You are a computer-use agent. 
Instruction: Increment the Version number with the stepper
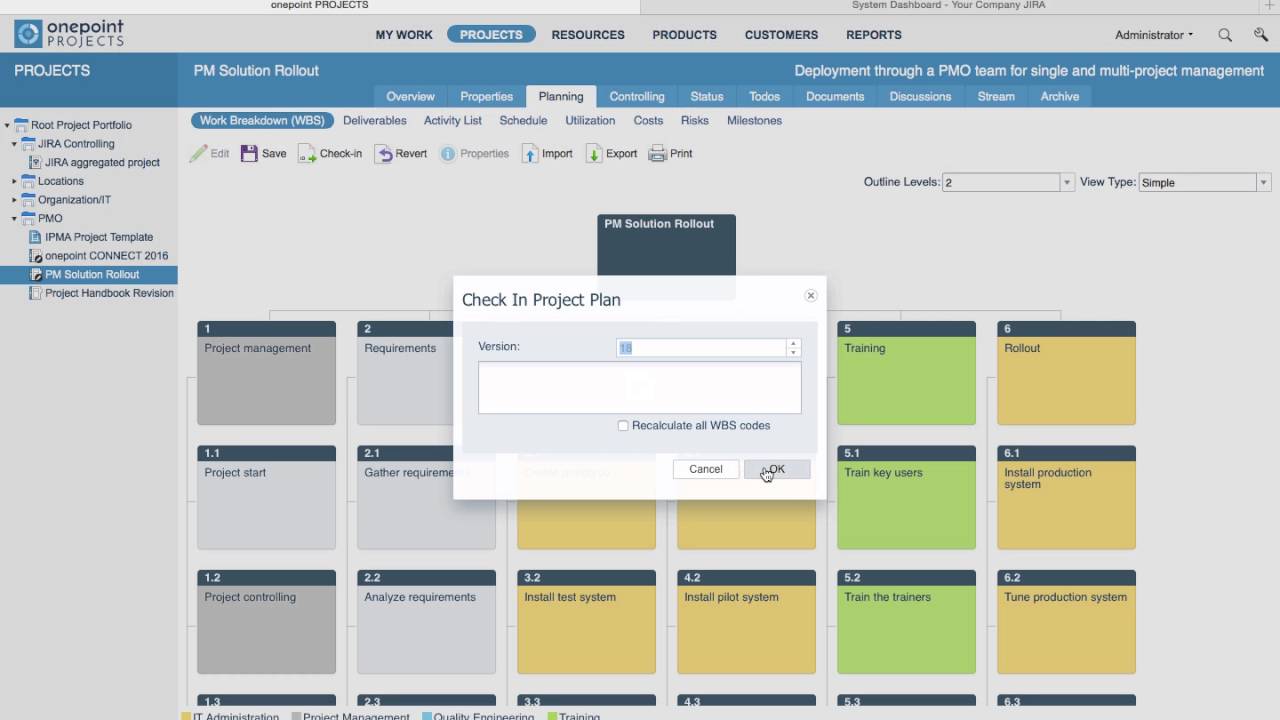[x=793, y=343]
